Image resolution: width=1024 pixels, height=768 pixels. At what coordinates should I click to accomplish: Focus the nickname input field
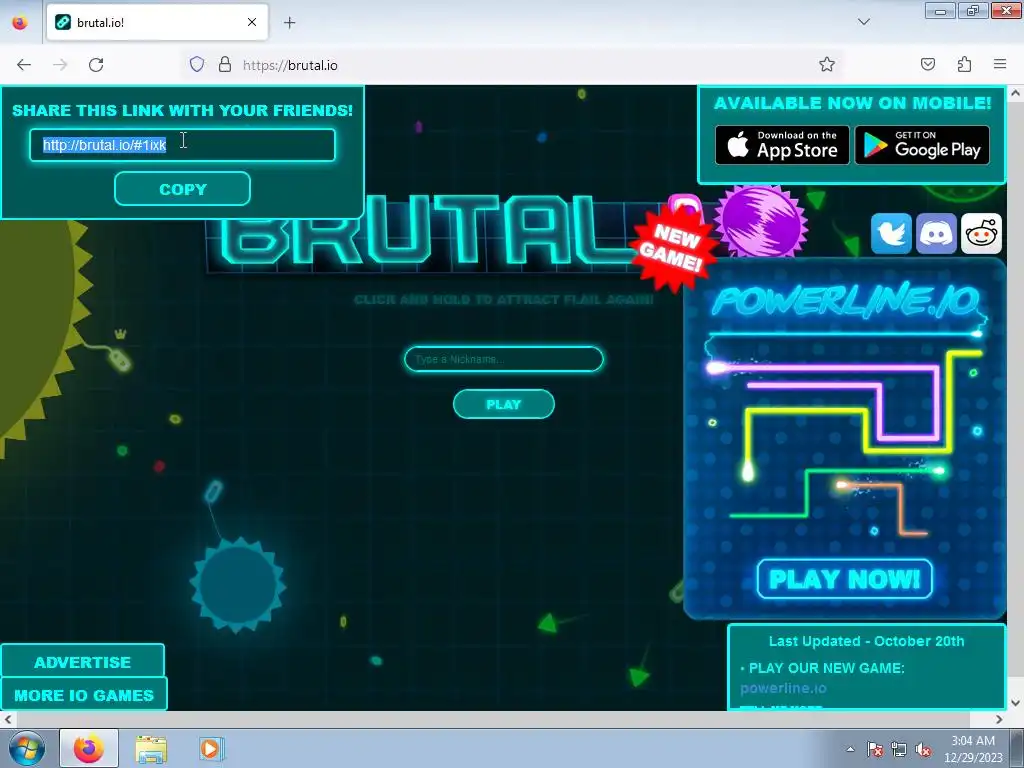(504, 359)
